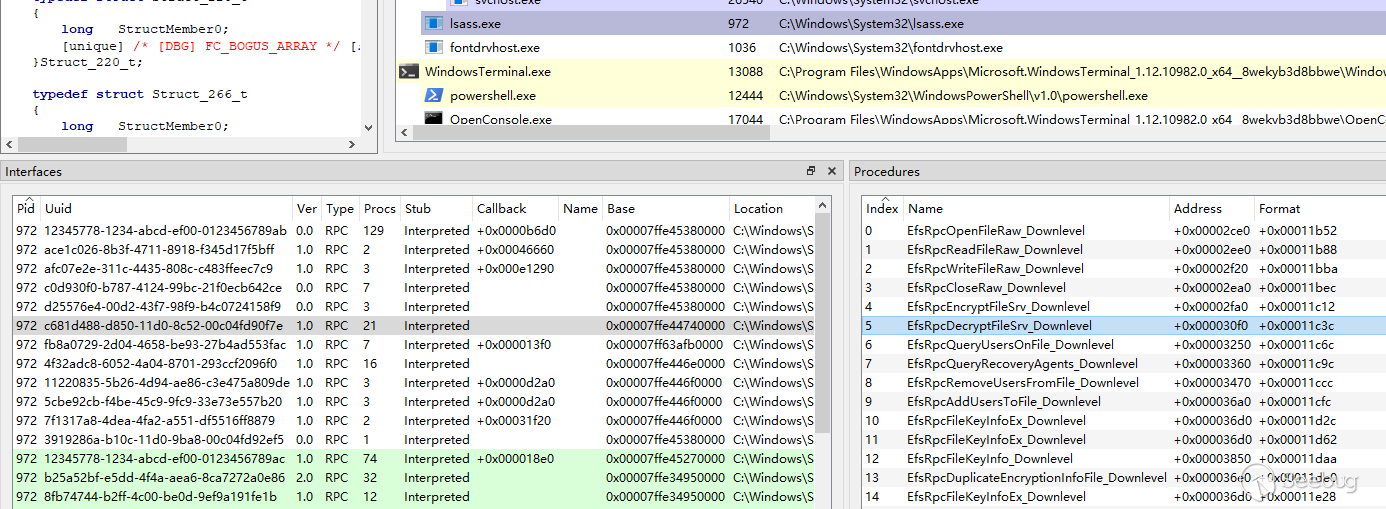Image resolution: width=1386 pixels, height=509 pixels.
Task: Select interface 11220835-5b26-4d94-ae86-c3e475a809de
Action: [167, 382]
